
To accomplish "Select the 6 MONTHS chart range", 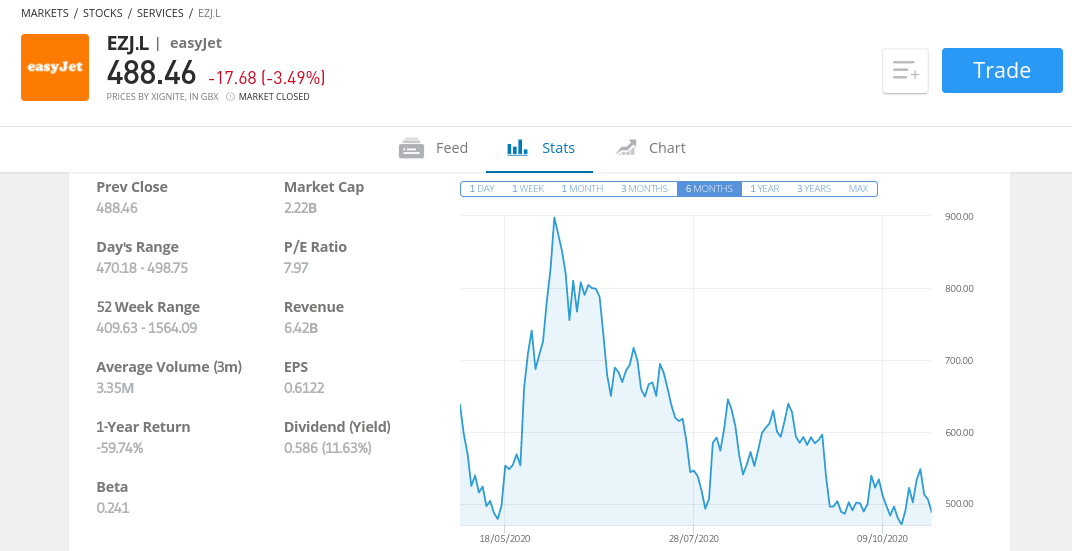I will (710, 189).
